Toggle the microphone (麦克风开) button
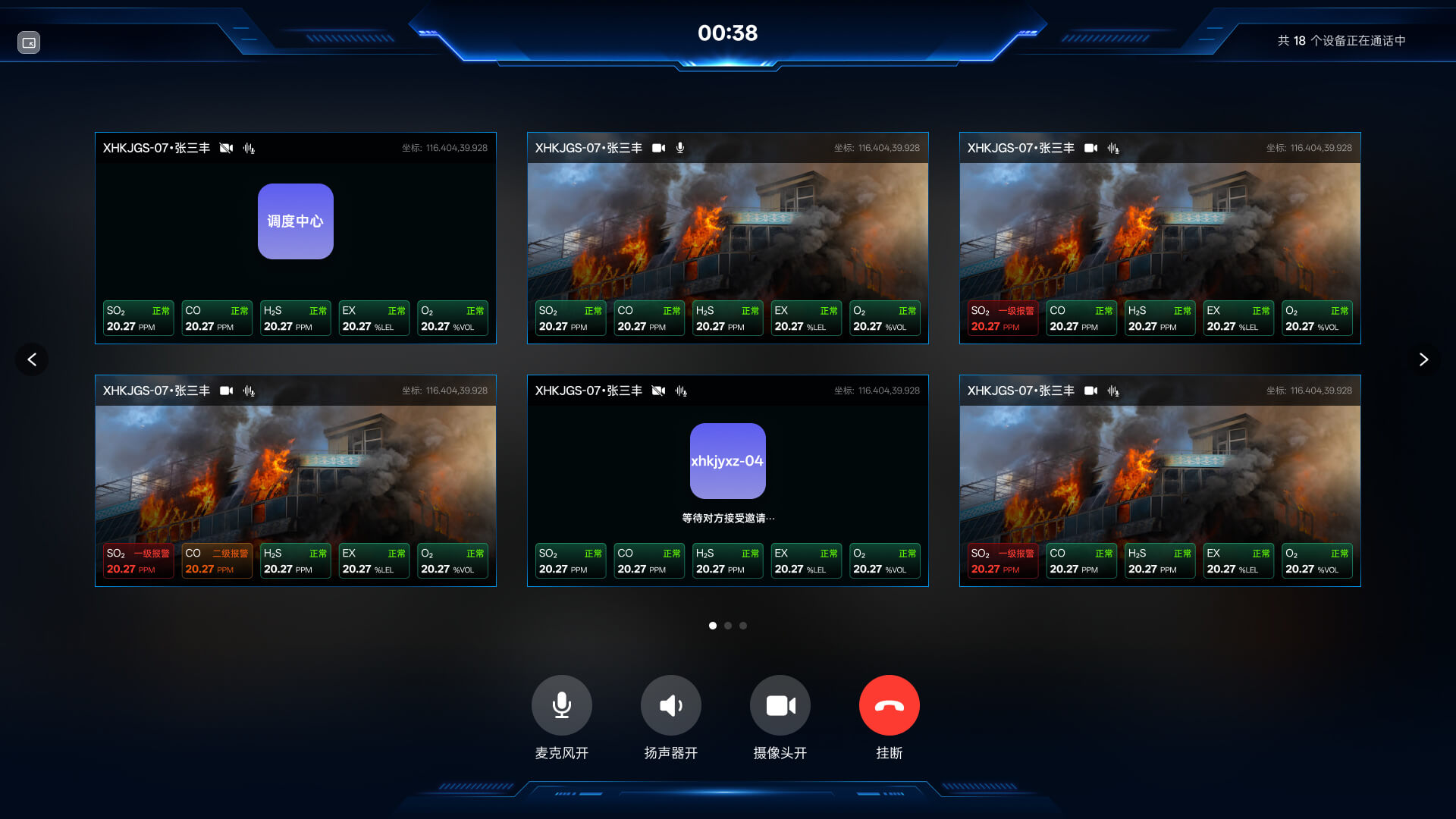This screenshot has height=819, width=1456. point(562,705)
